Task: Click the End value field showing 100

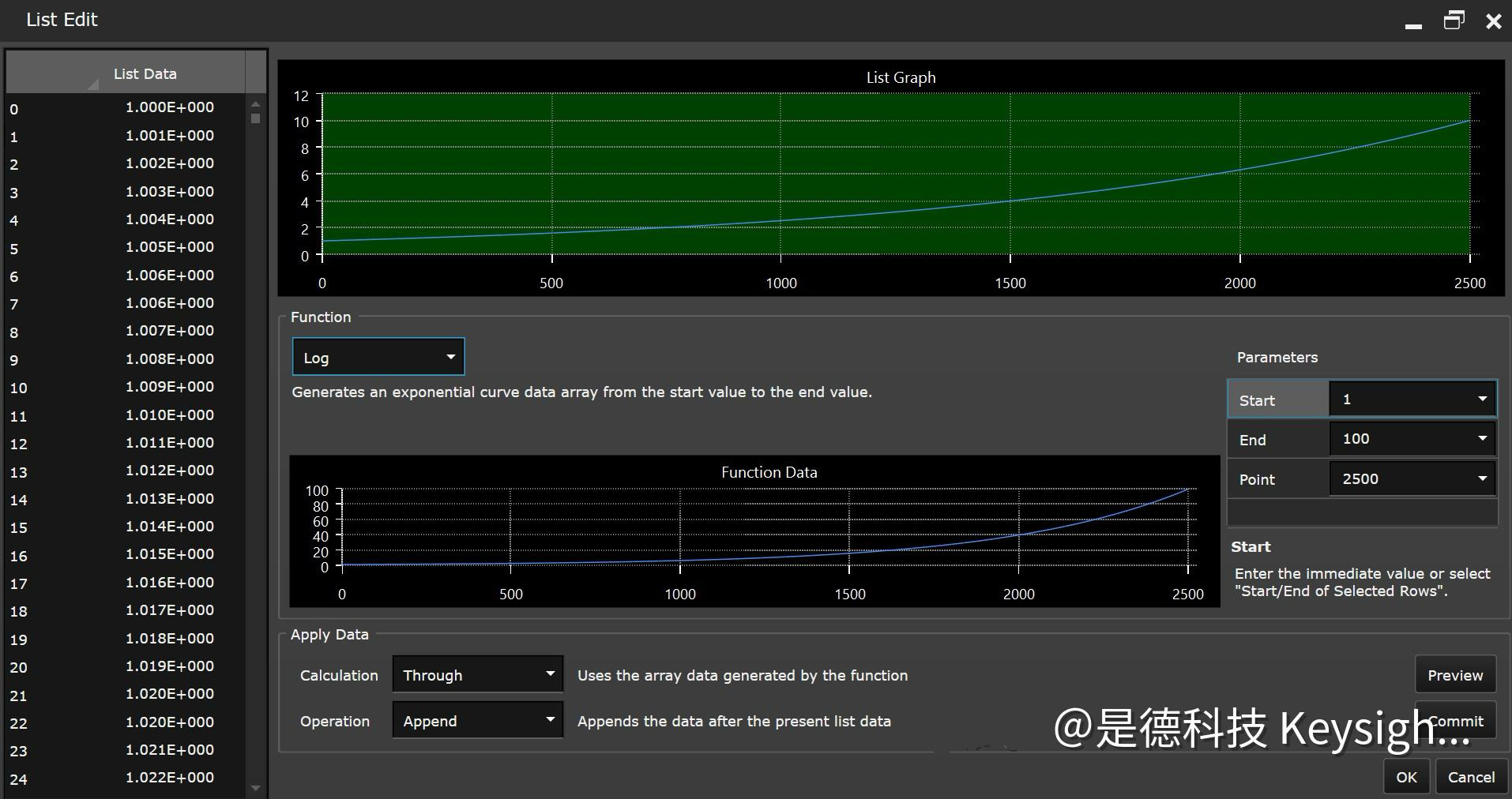Action: point(1398,439)
